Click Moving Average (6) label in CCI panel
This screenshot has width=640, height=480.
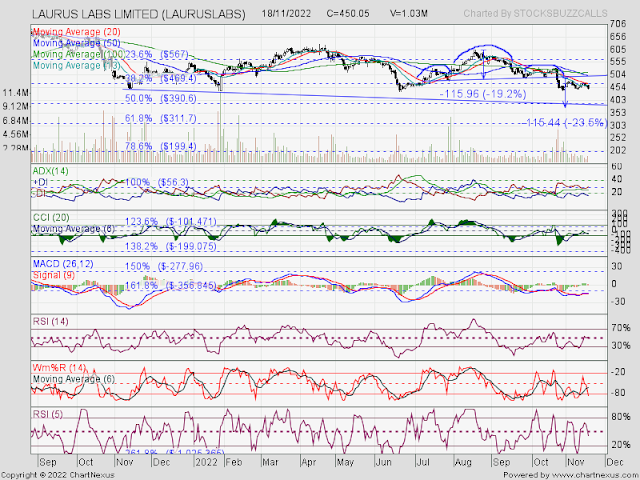coord(73,229)
